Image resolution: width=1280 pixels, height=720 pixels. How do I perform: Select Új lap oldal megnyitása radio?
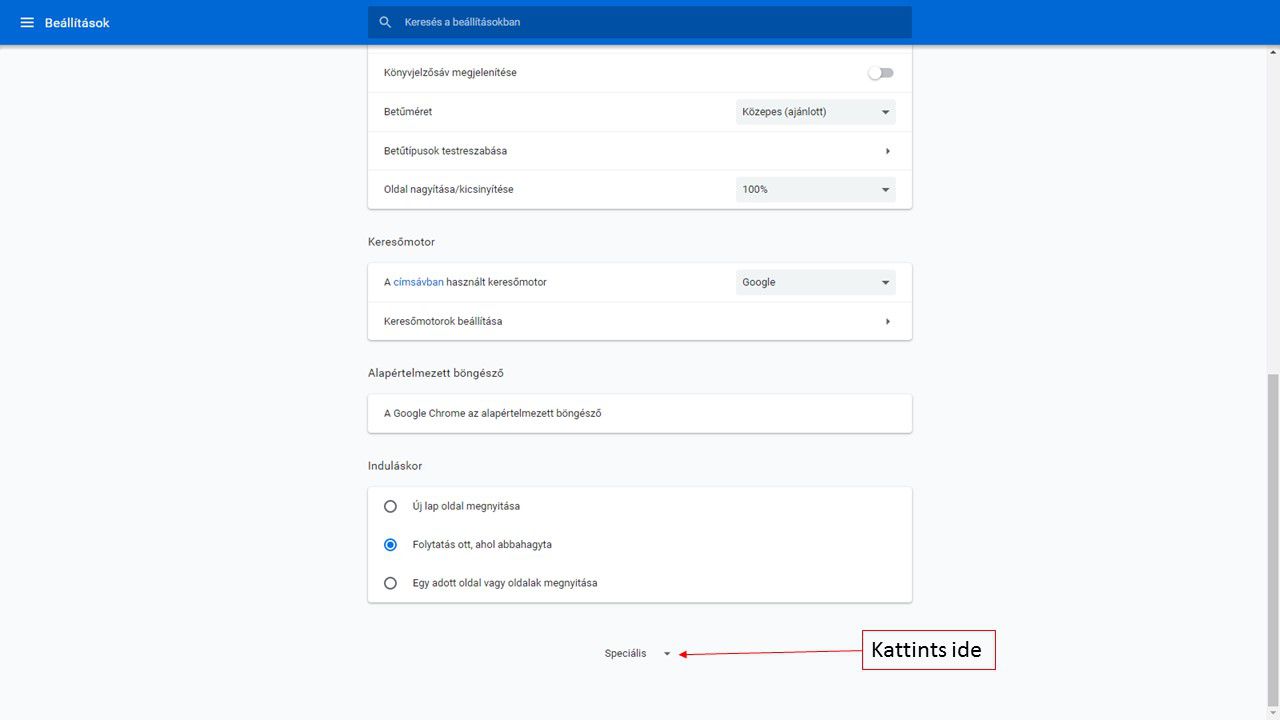[x=391, y=506]
